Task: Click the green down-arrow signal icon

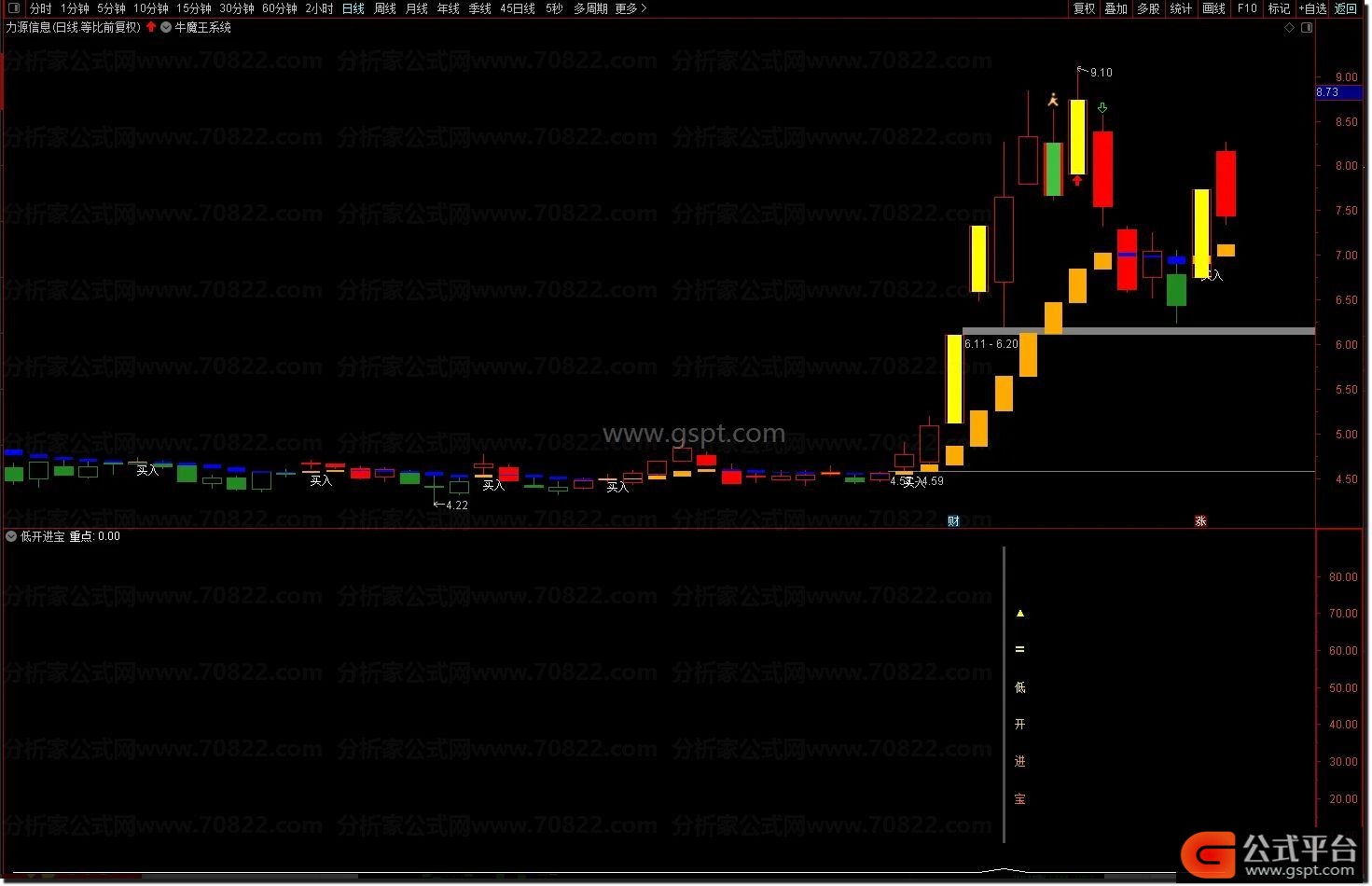Action: pyautogui.click(x=1102, y=108)
